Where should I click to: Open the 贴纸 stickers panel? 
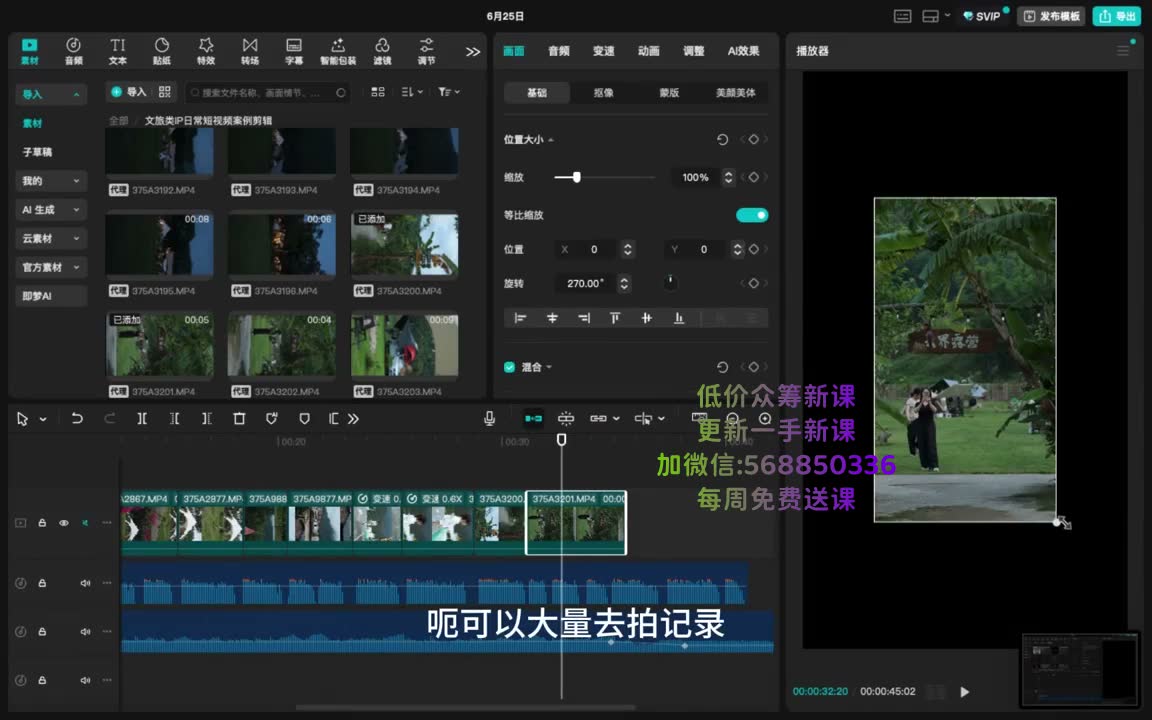162,51
